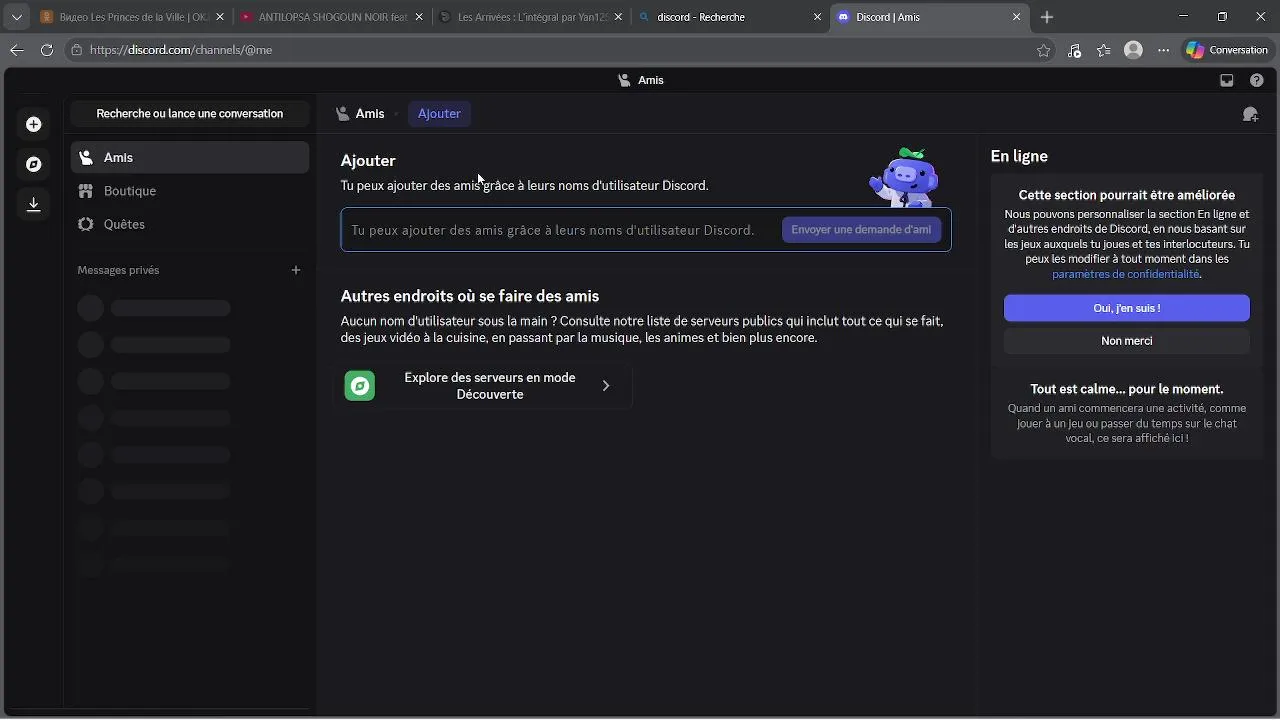Open Amis in the sidebar
This screenshot has width=1280, height=720.
point(190,158)
